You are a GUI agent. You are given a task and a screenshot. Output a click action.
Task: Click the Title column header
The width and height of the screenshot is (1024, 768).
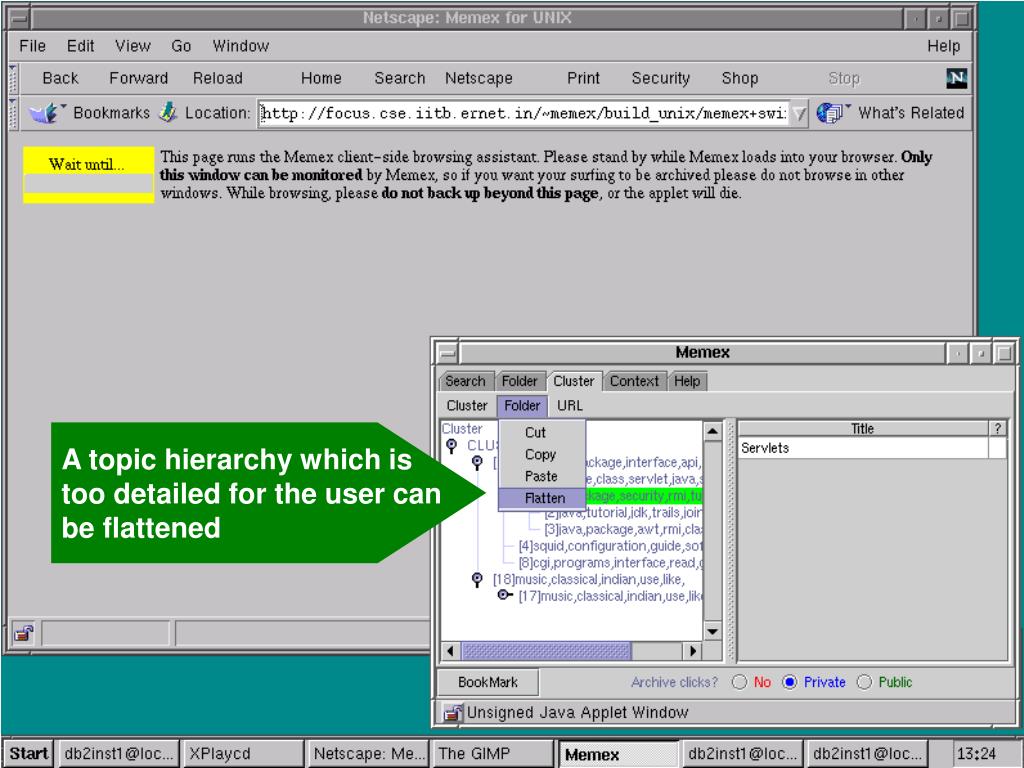click(863, 429)
